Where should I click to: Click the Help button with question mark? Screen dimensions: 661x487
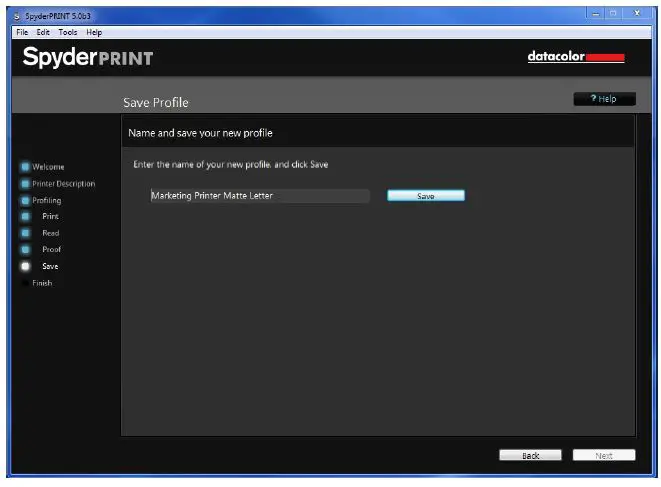(x=604, y=99)
